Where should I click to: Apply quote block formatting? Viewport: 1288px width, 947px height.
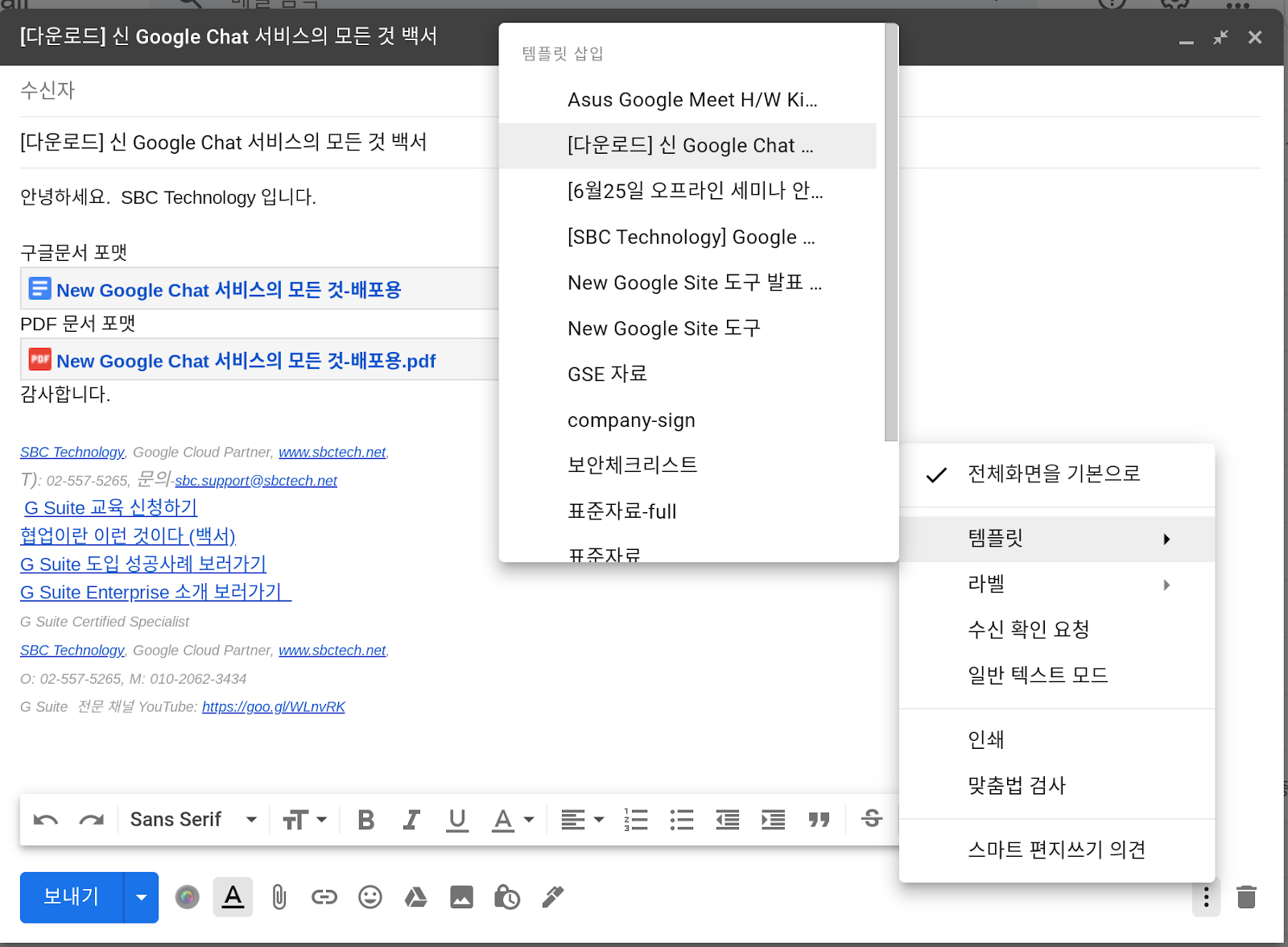click(819, 820)
